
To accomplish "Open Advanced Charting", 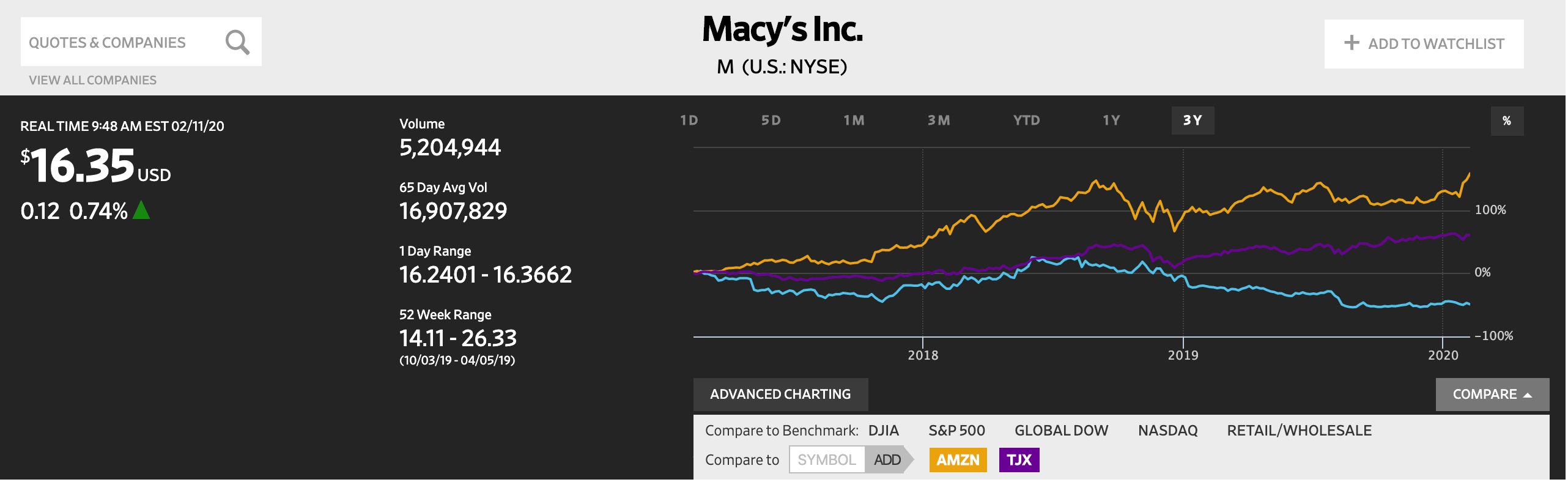I will pyautogui.click(x=780, y=395).
